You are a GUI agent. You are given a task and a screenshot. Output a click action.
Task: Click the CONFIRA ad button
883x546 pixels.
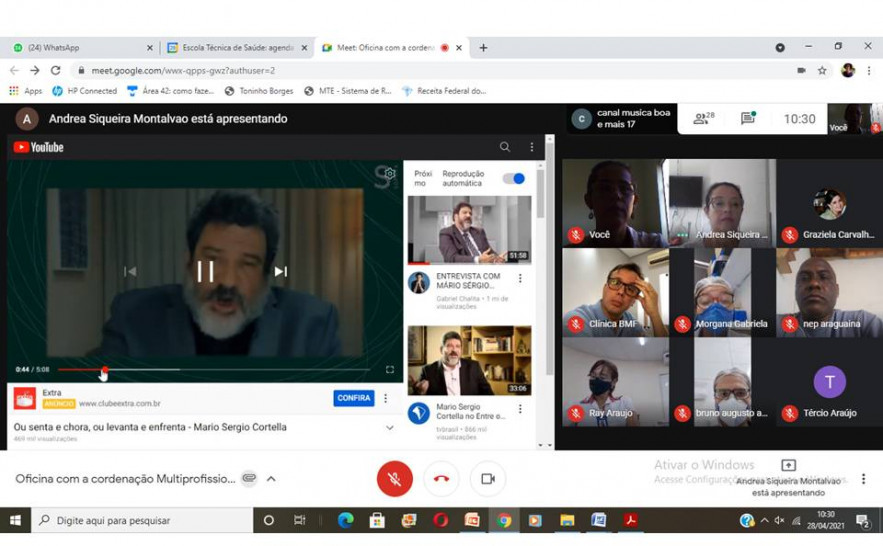coord(354,398)
